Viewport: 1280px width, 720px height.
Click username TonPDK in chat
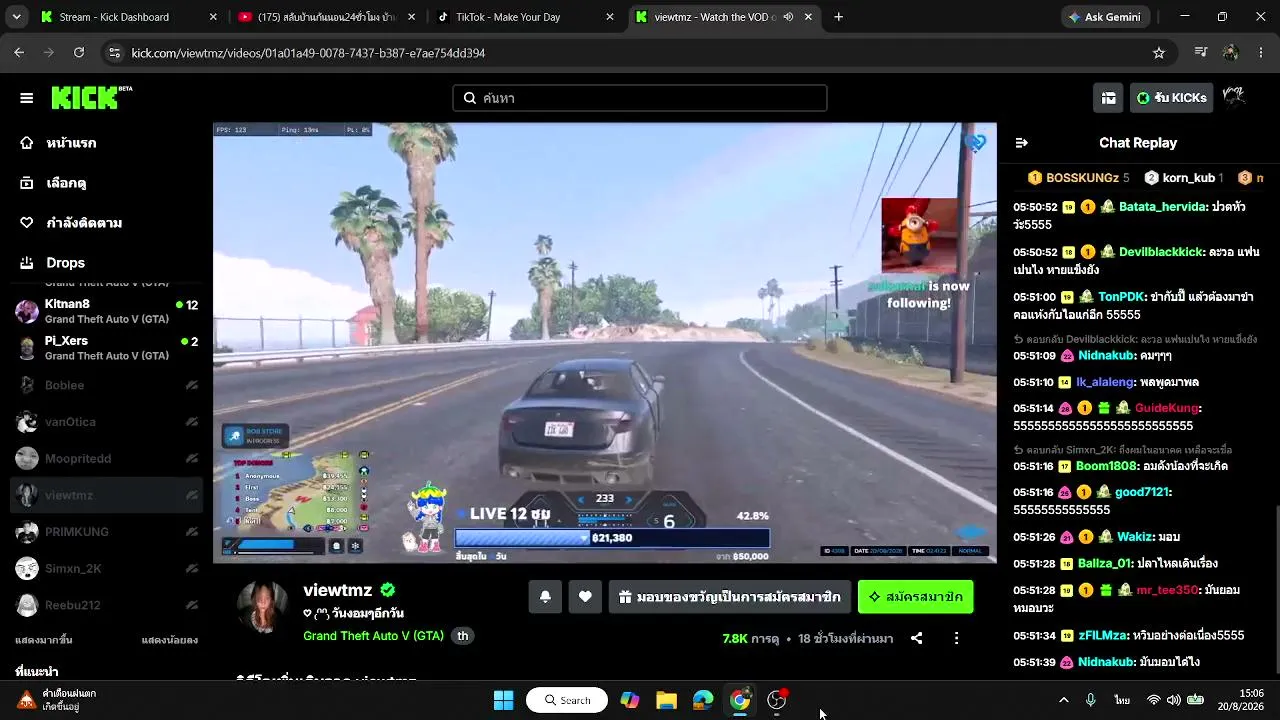[x=1120, y=297]
